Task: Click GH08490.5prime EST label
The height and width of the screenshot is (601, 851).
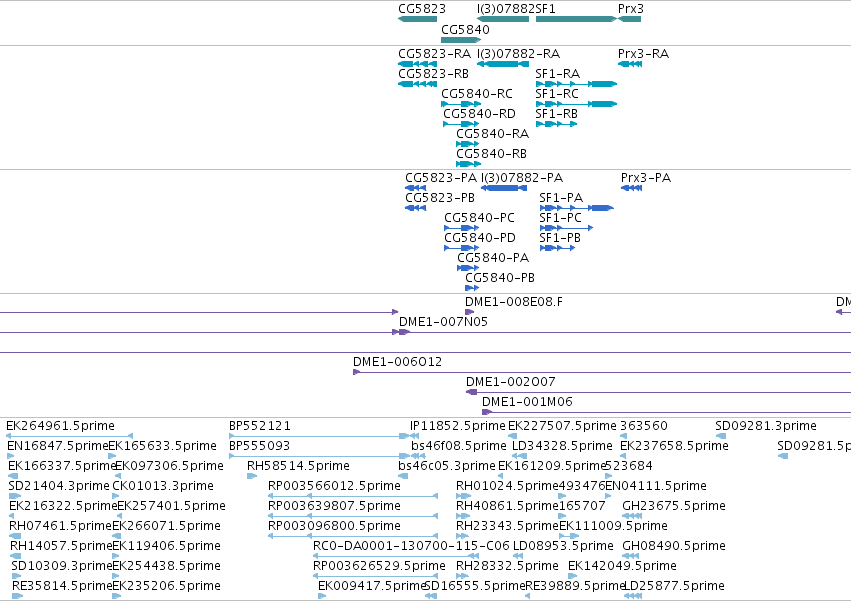Action: [x=674, y=546]
